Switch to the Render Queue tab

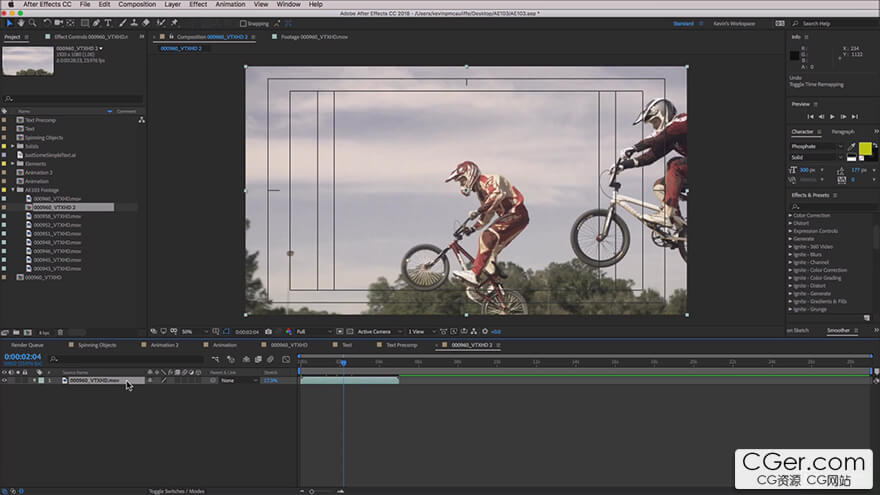tap(27, 345)
